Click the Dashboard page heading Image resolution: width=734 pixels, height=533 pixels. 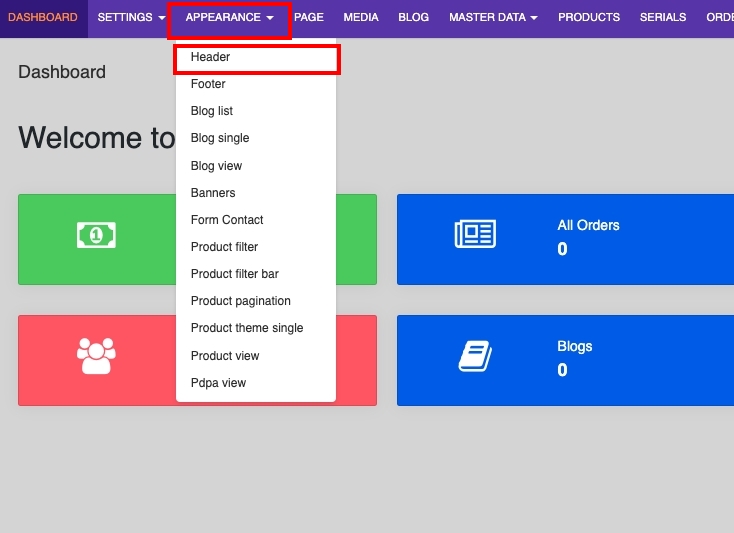tap(62, 72)
